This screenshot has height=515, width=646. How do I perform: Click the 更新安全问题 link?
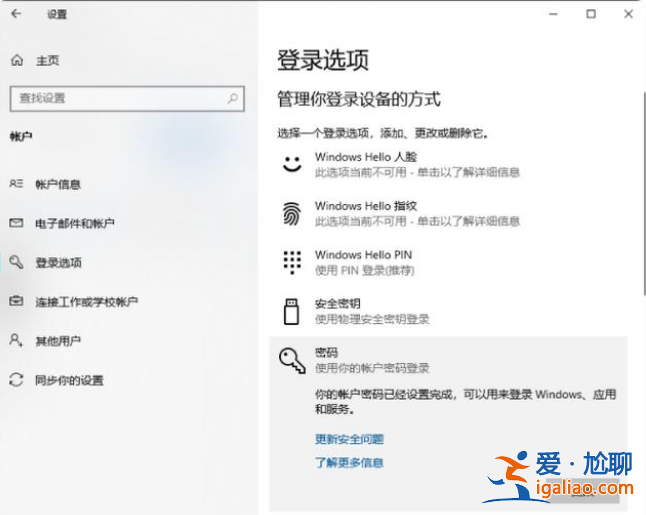349,439
